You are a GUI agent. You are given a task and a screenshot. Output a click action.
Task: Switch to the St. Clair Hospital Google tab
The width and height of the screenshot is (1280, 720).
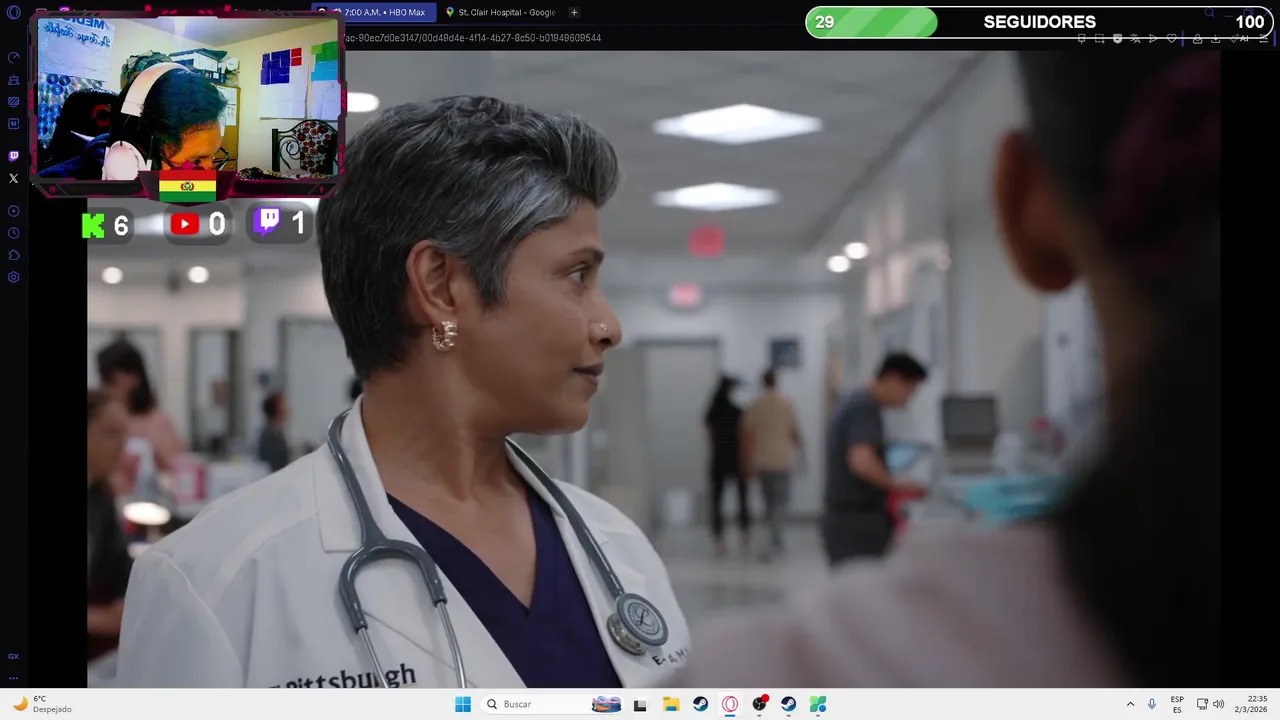[x=505, y=12]
